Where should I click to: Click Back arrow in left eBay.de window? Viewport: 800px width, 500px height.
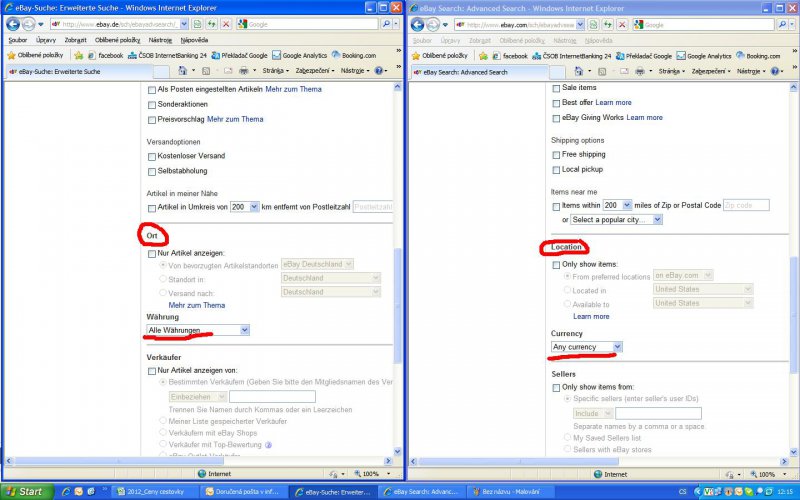pyautogui.click(x=12, y=24)
